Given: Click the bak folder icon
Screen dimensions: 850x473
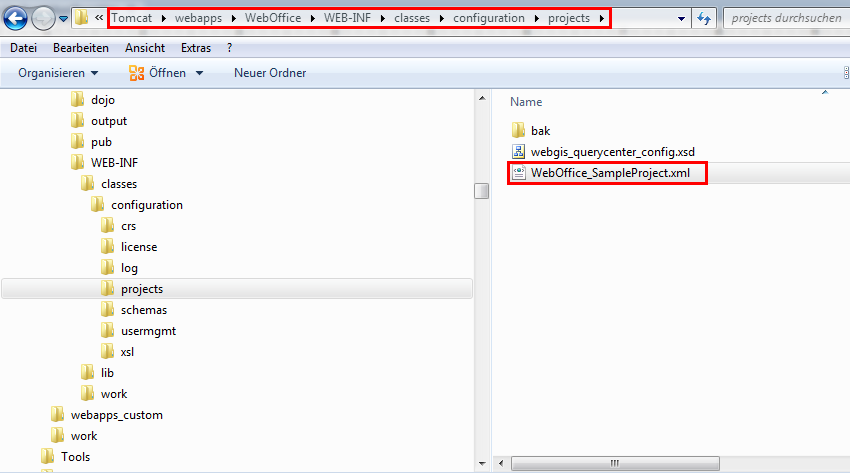Looking at the screenshot, I should [x=518, y=131].
